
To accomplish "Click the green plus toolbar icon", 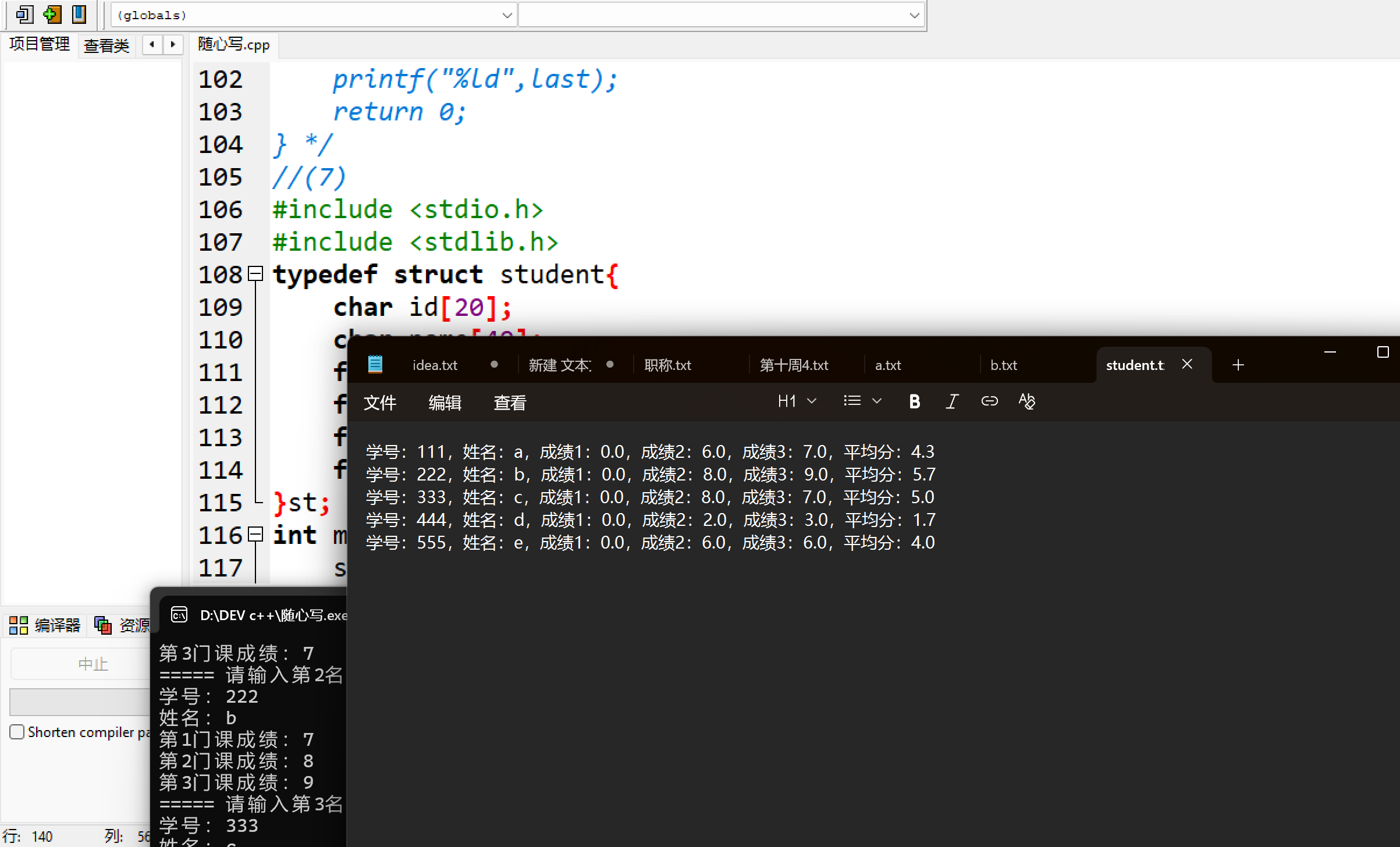I will [x=52, y=14].
